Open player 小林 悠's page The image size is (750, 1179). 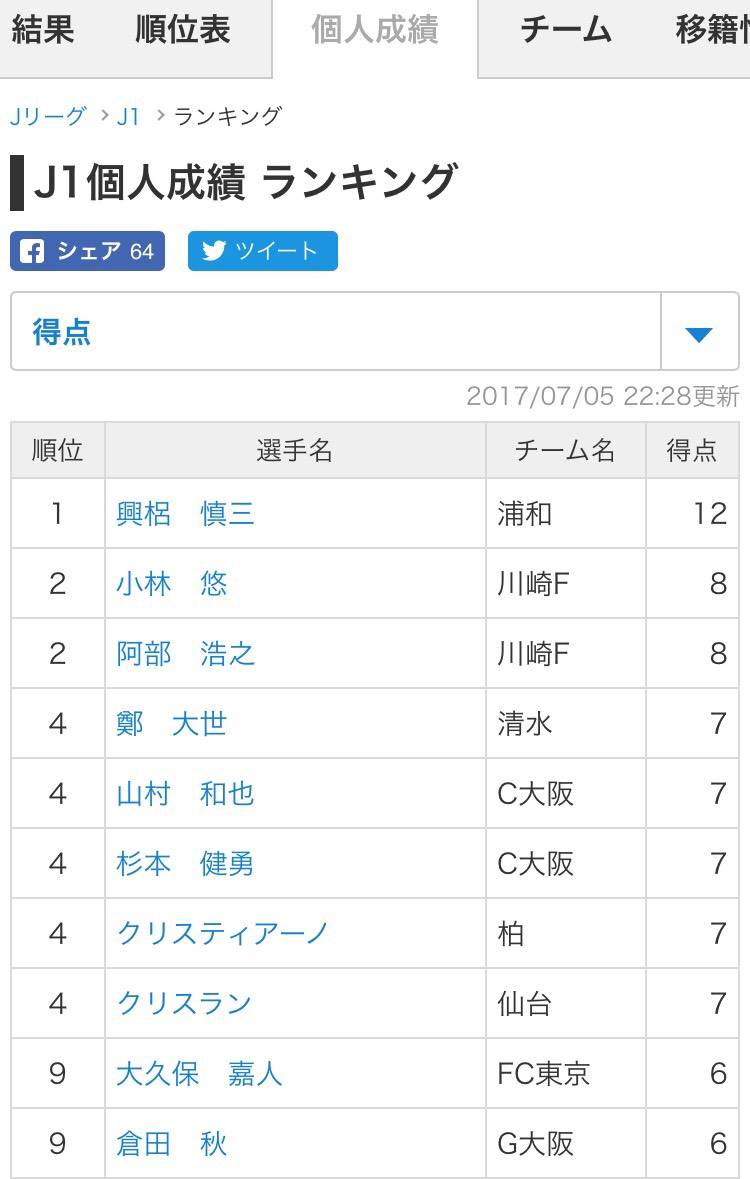[x=172, y=584]
